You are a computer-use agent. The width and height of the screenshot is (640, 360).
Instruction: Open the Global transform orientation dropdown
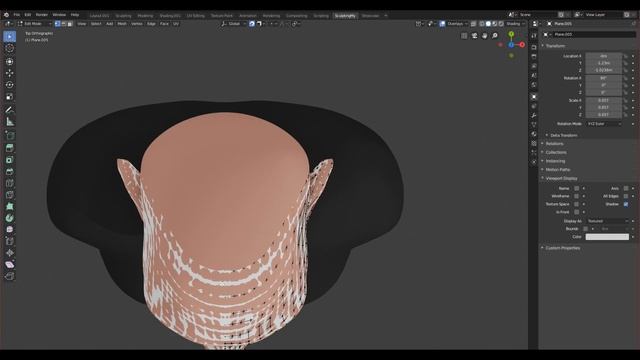point(234,24)
